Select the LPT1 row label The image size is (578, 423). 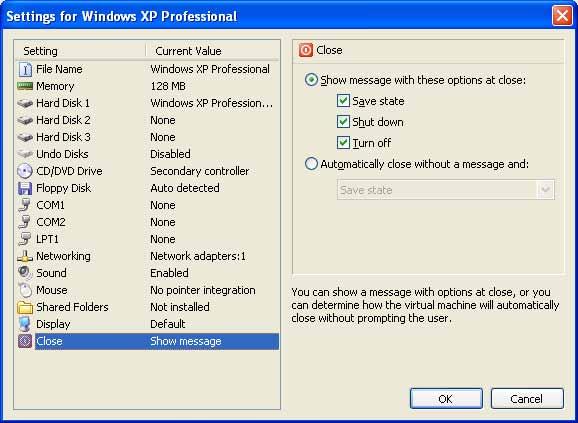pyautogui.click(x=47, y=239)
